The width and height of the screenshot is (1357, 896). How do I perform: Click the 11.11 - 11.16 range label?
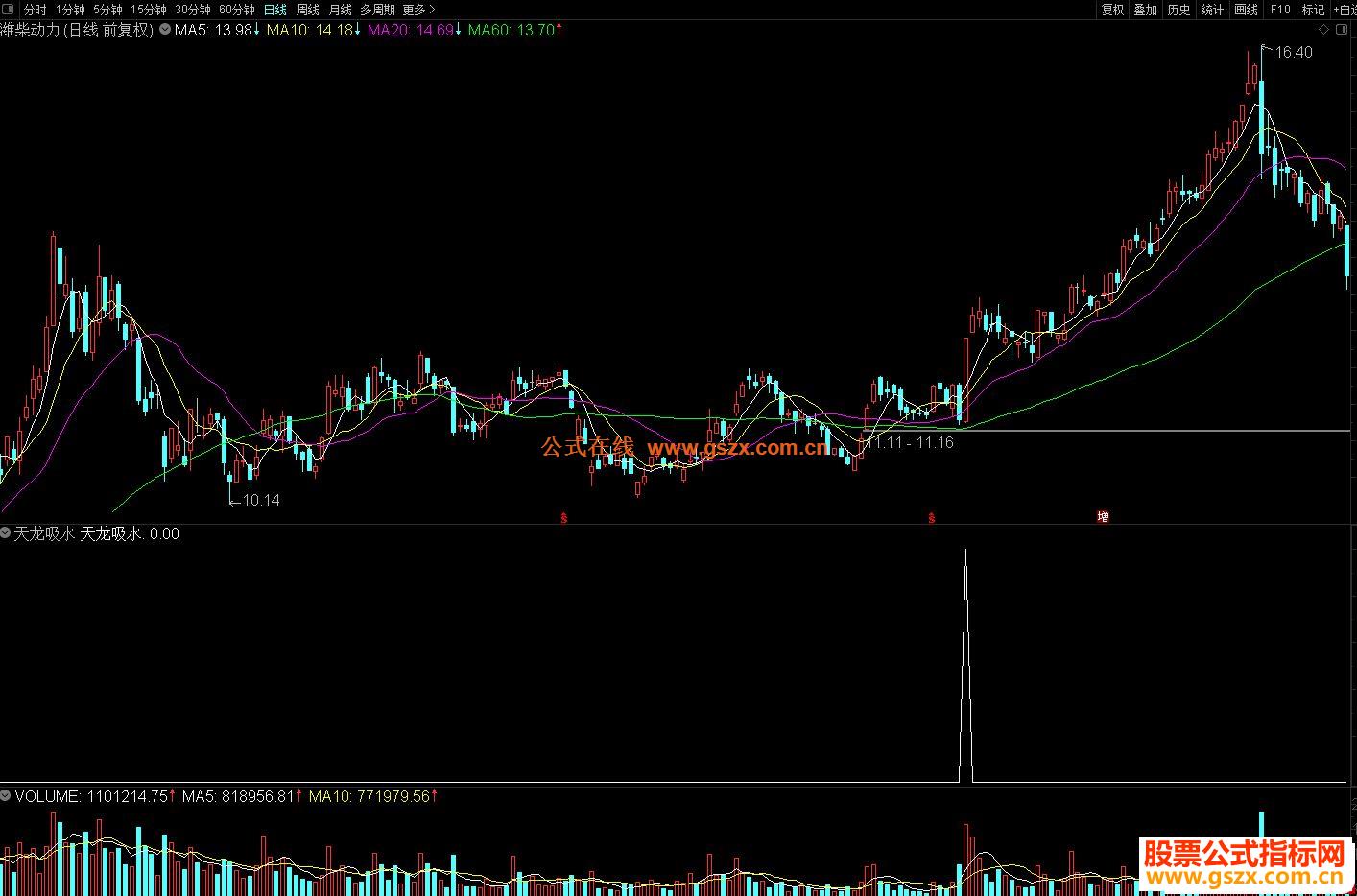tap(910, 442)
